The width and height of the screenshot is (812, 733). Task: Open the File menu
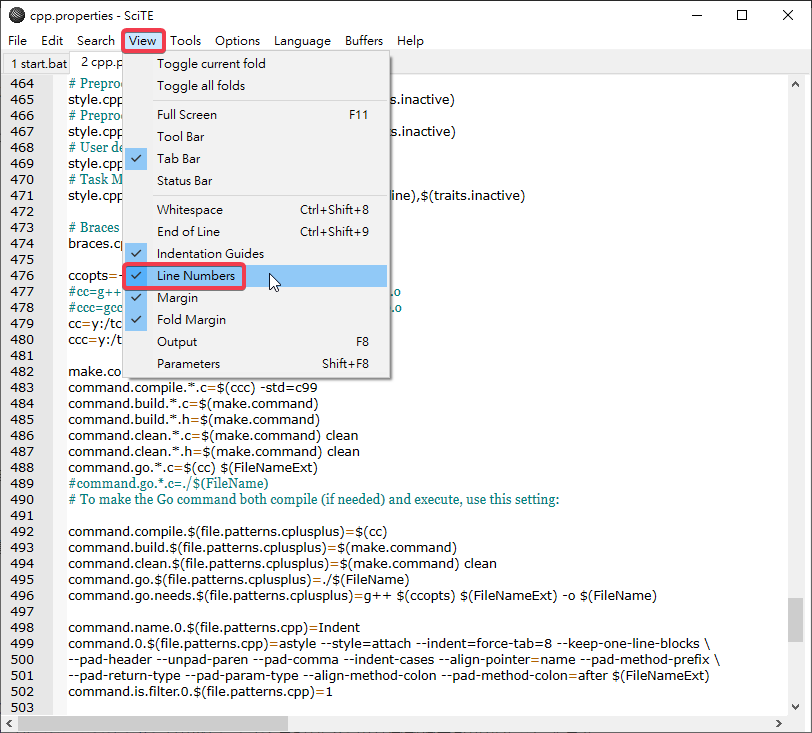[x=17, y=41]
